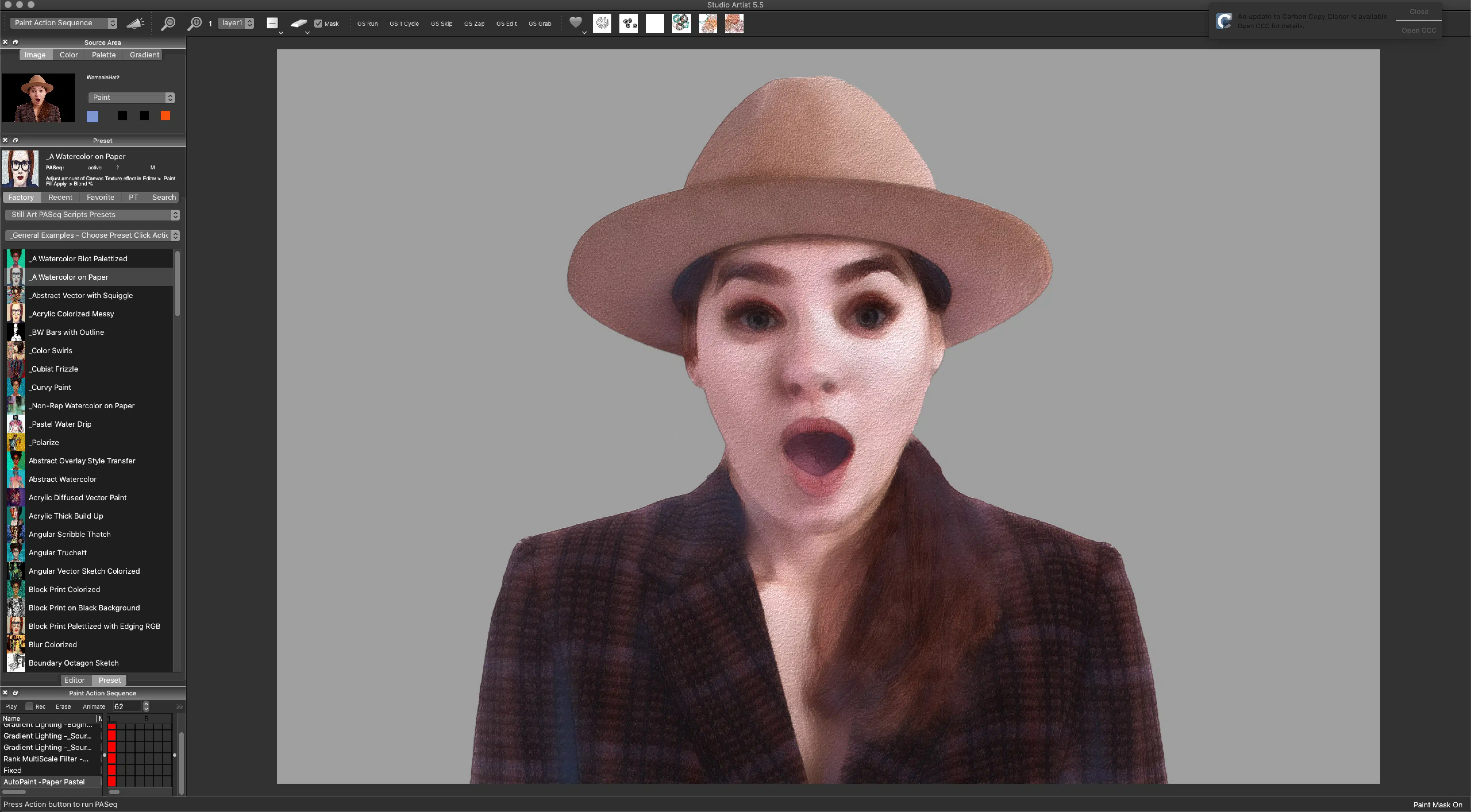The width and height of the screenshot is (1471, 812).
Task: Open the PT presets tab
Action: point(133,197)
